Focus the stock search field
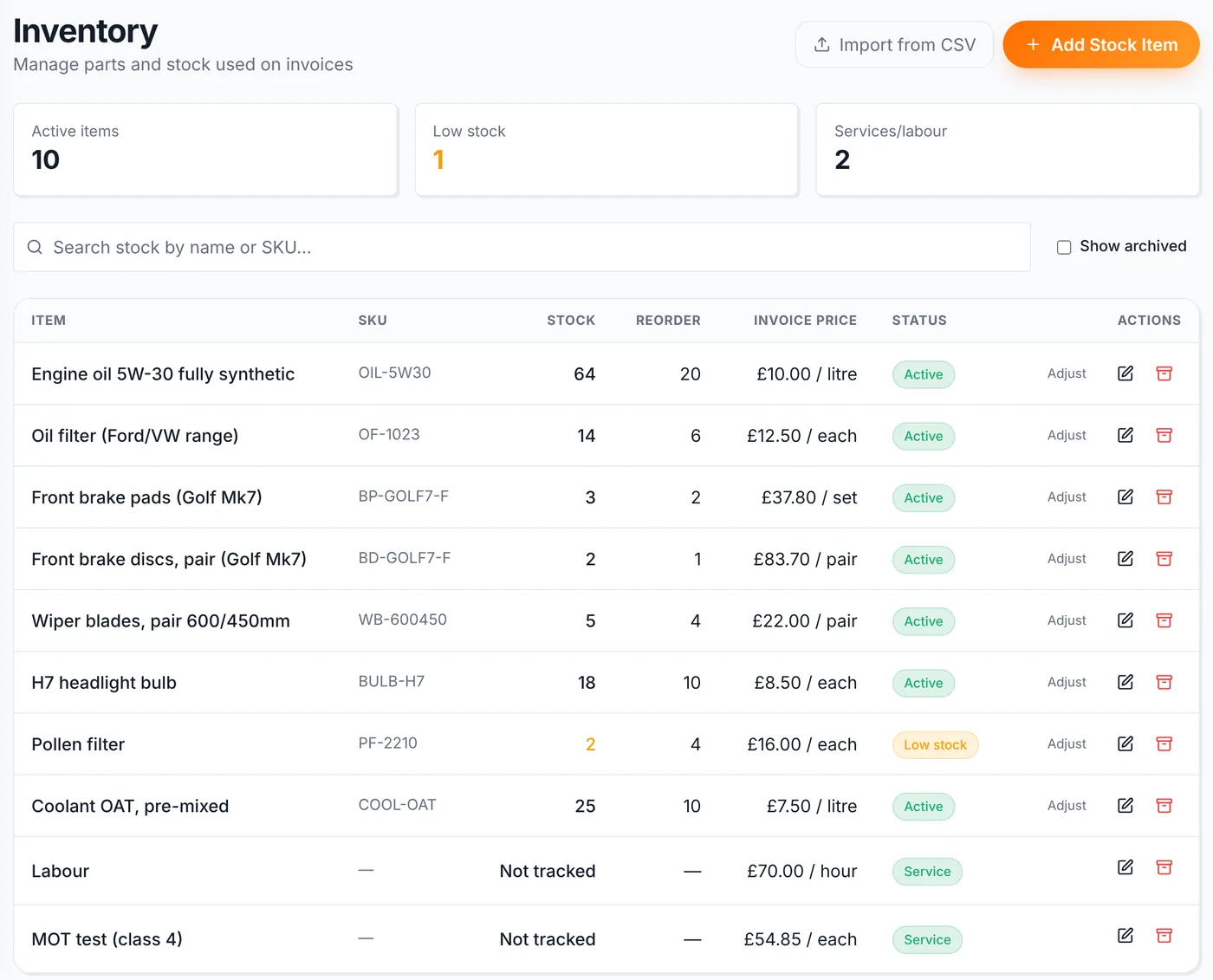1213x980 pixels. click(x=522, y=247)
